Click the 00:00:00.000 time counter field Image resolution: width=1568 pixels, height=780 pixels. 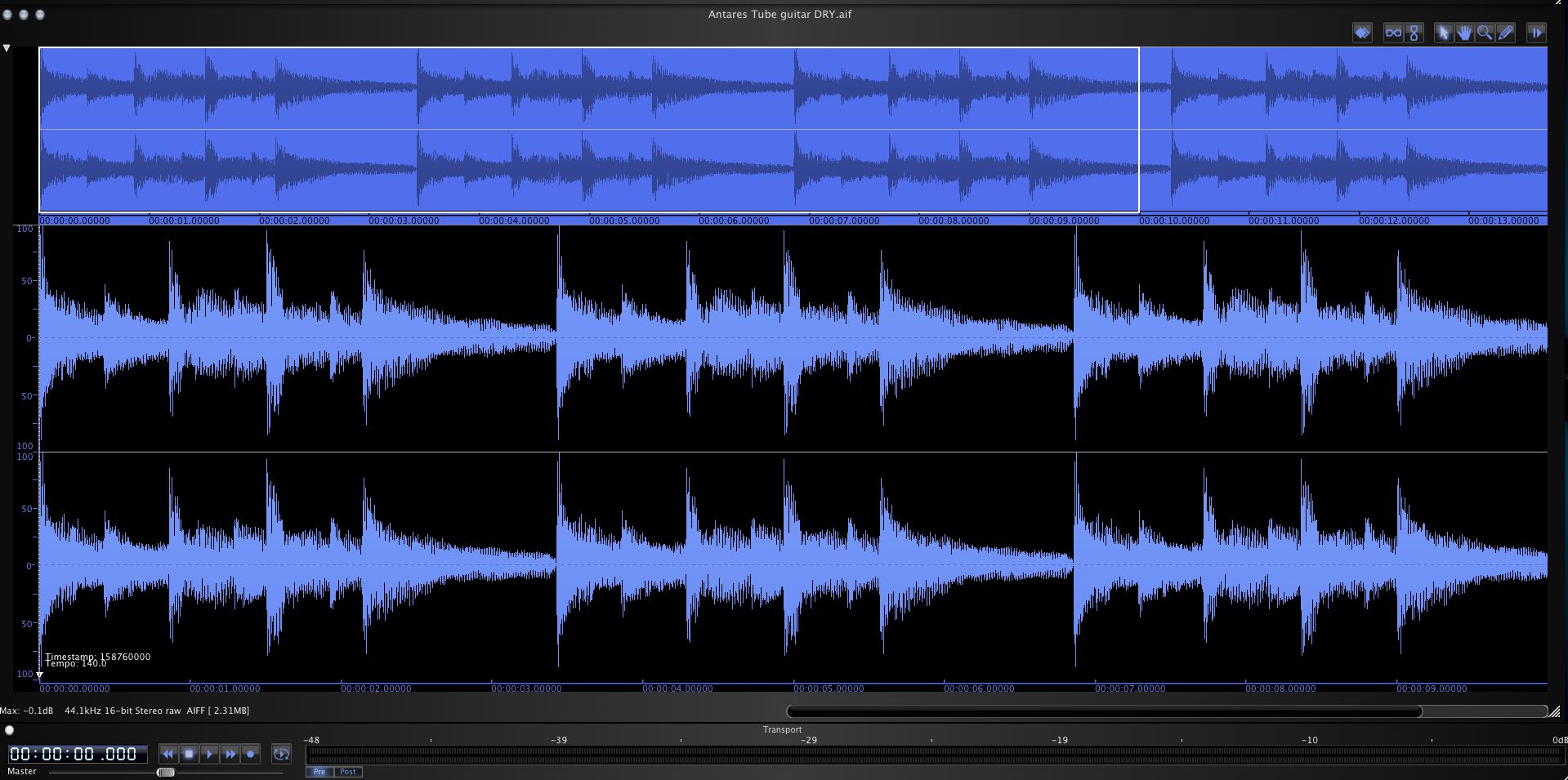coord(78,754)
